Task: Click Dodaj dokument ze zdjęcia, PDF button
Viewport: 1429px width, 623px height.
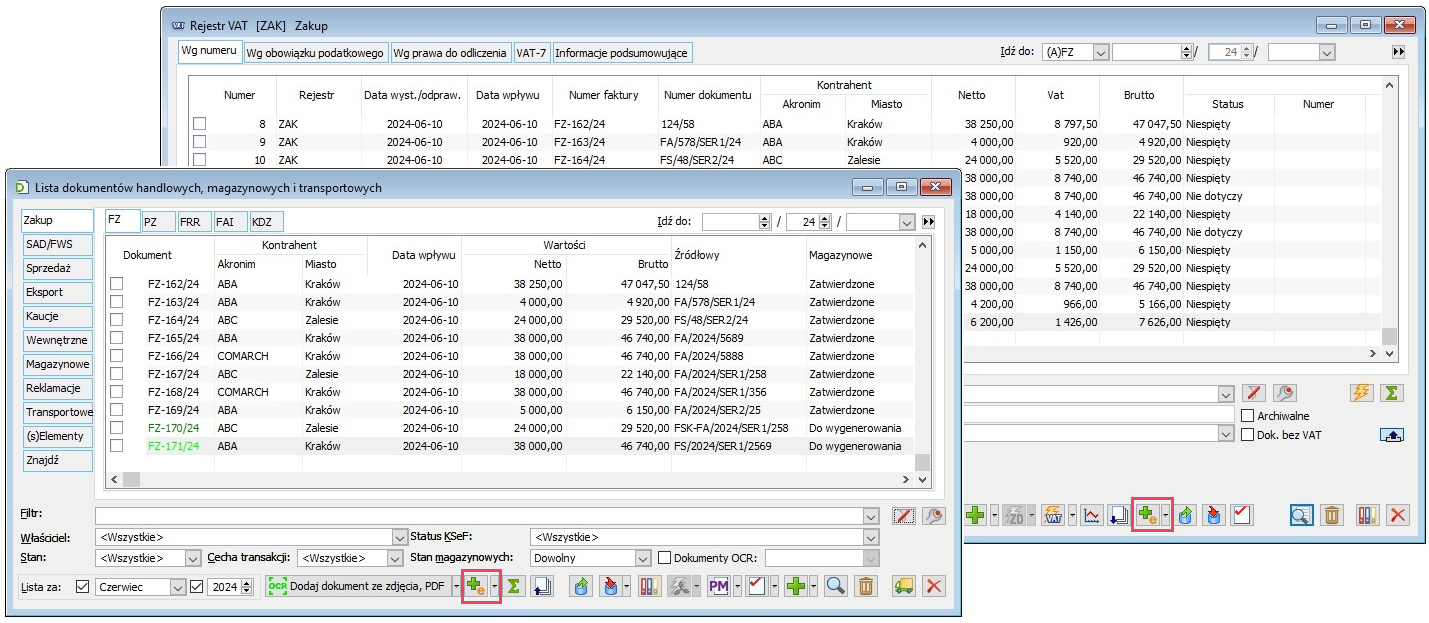Action: [x=357, y=586]
